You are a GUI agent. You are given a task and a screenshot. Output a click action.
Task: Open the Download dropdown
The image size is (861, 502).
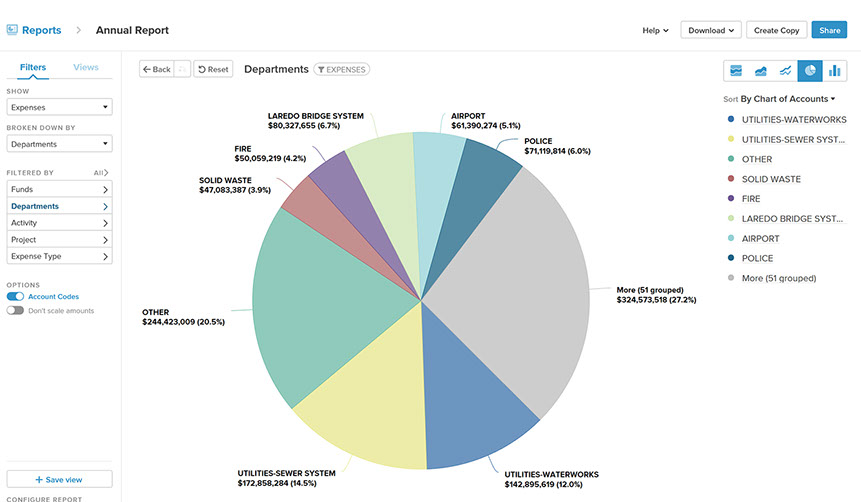pos(711,30)
